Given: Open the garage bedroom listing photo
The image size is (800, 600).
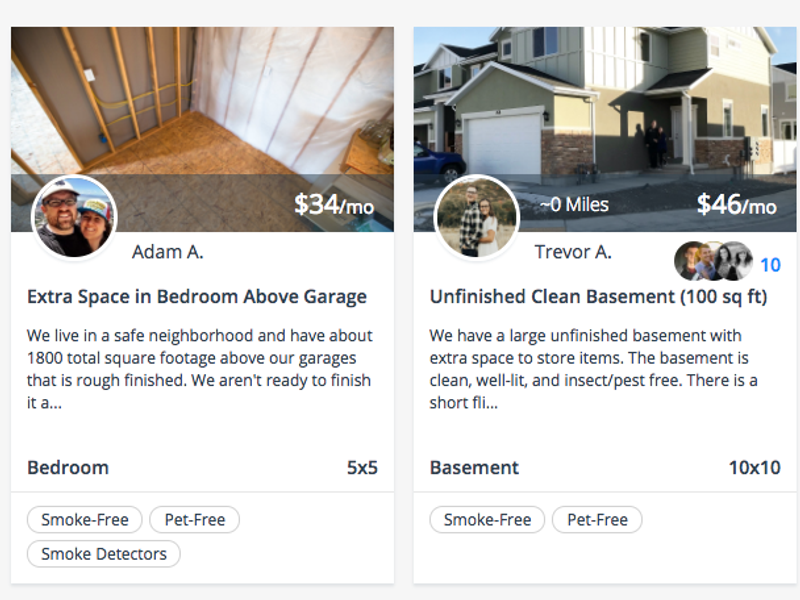Looking at the screenshot, I should click(x=202, y=100).
